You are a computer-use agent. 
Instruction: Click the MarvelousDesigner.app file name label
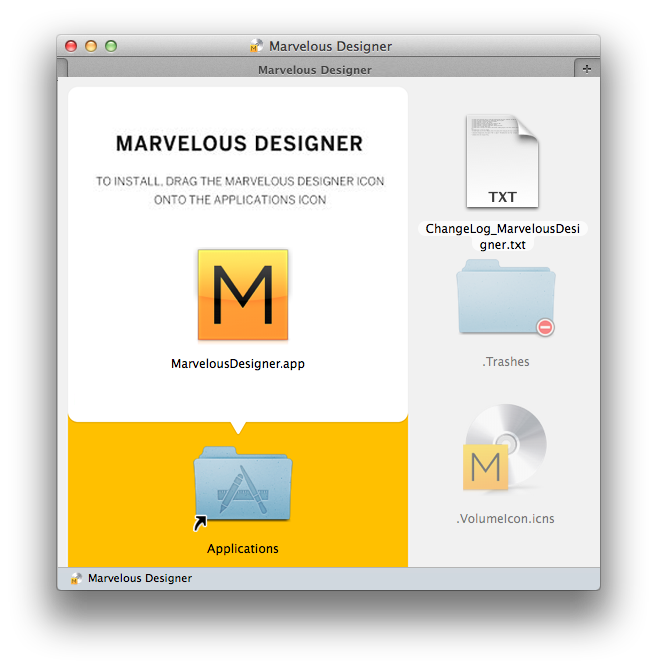click(238, 364)
